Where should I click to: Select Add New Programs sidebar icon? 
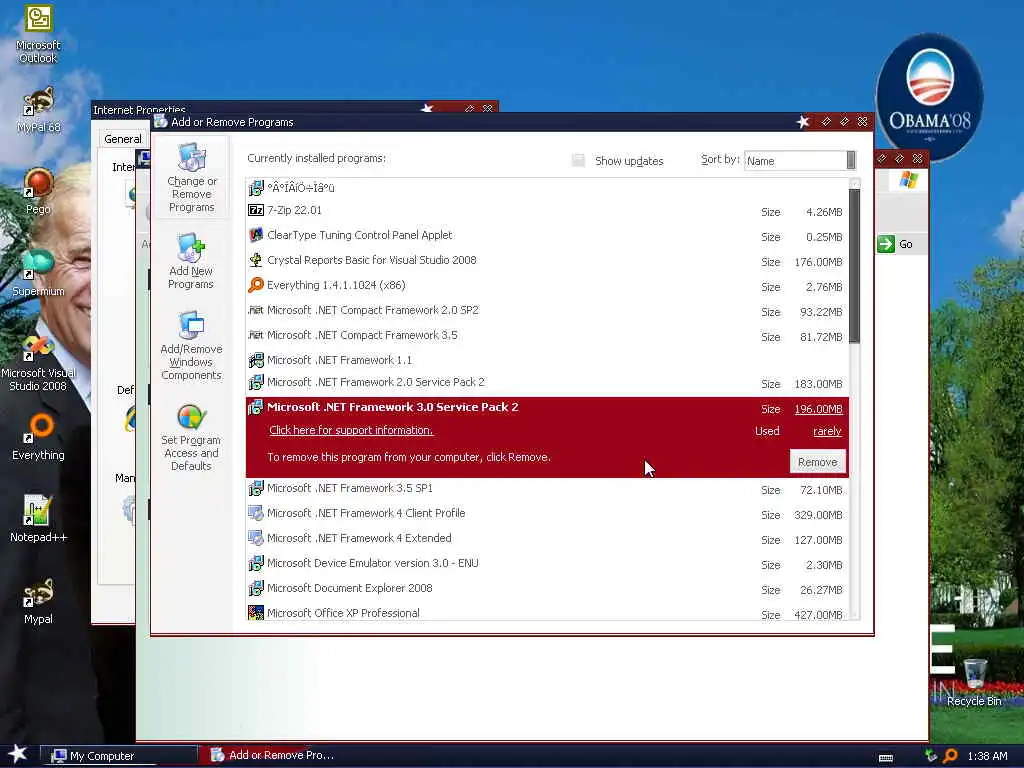191,261
